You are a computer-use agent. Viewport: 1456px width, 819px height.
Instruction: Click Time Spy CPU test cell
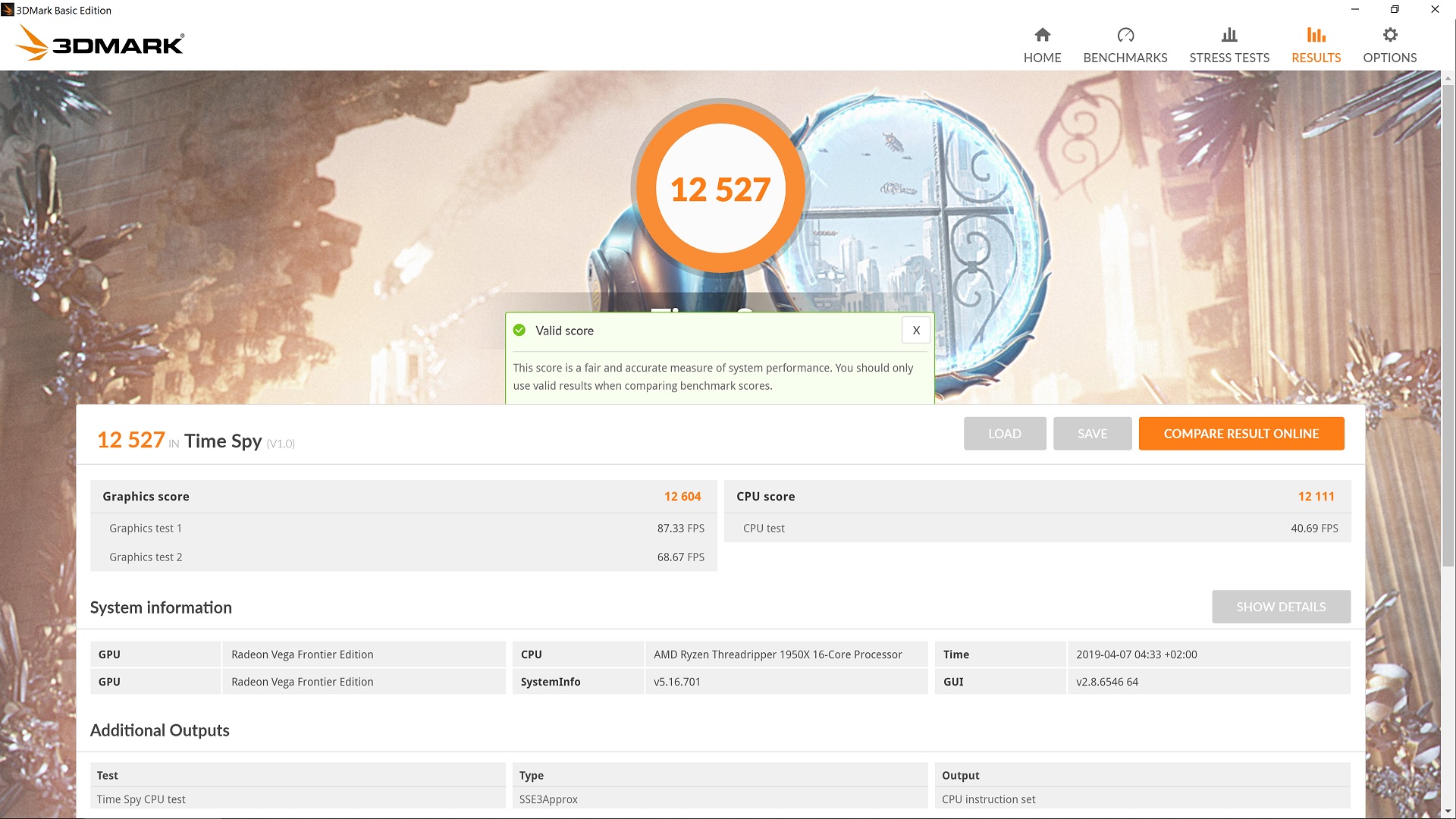297,799
